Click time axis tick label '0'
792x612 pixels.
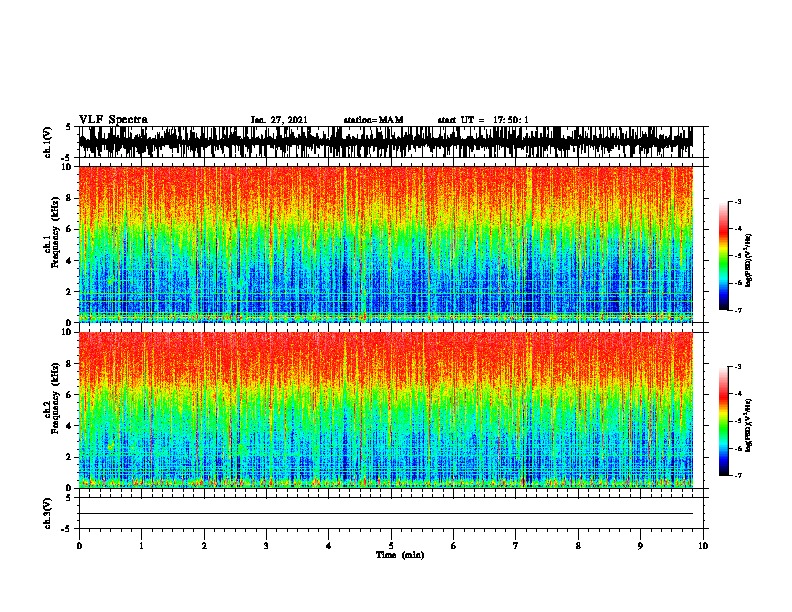[79, 546]
